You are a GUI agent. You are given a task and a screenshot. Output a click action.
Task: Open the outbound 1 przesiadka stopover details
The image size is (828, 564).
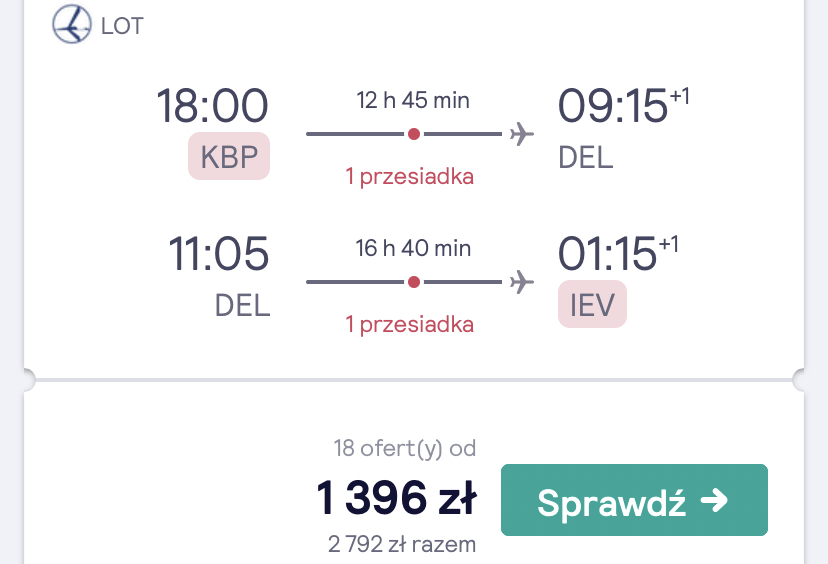[x=410, y=176]
